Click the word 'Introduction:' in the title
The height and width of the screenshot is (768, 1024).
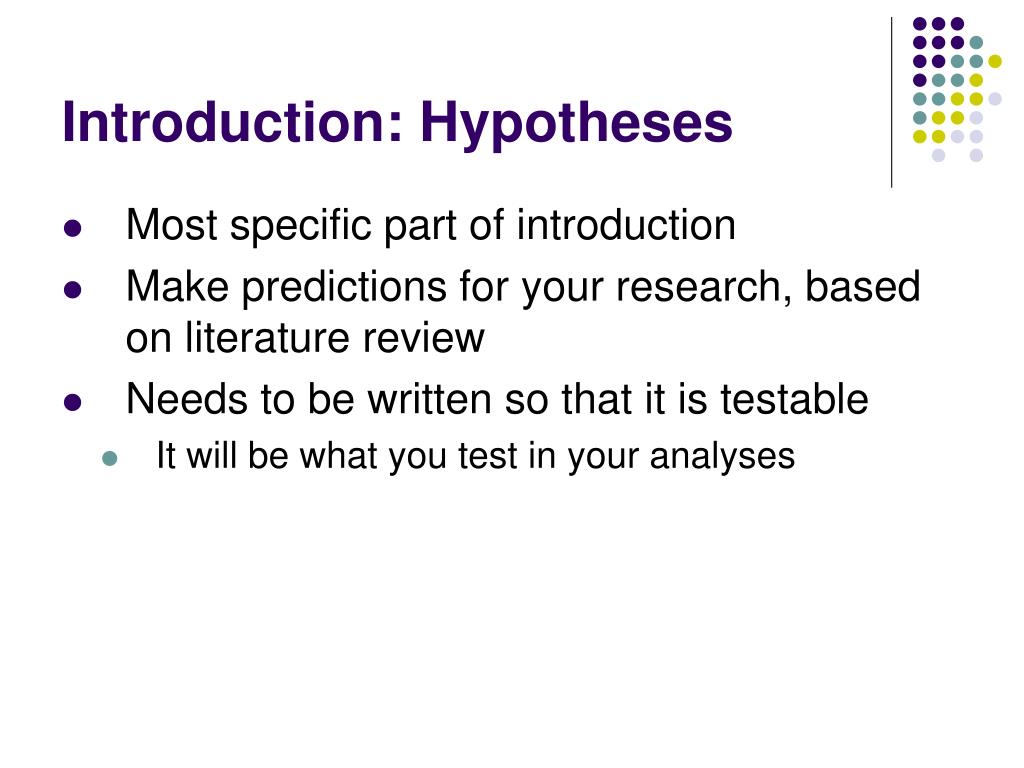pyautogui.click(x=233, y=122)
